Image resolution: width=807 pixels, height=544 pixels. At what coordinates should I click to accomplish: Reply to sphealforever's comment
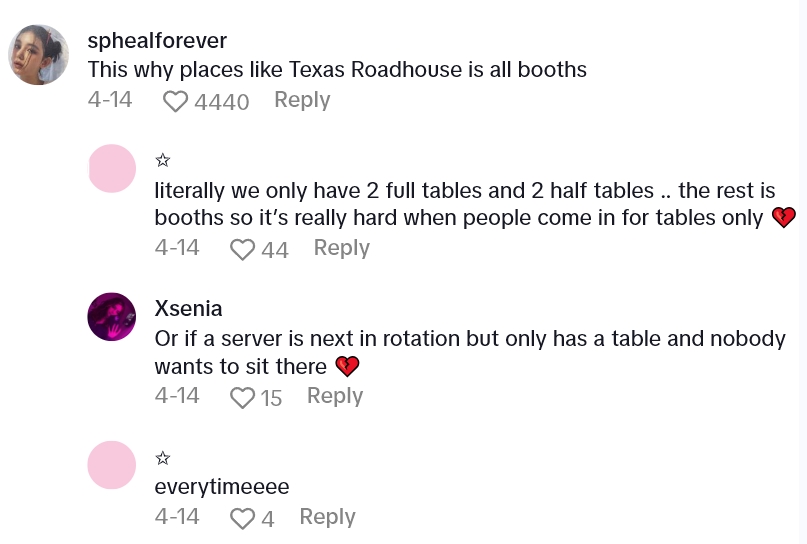pos(302,100)
